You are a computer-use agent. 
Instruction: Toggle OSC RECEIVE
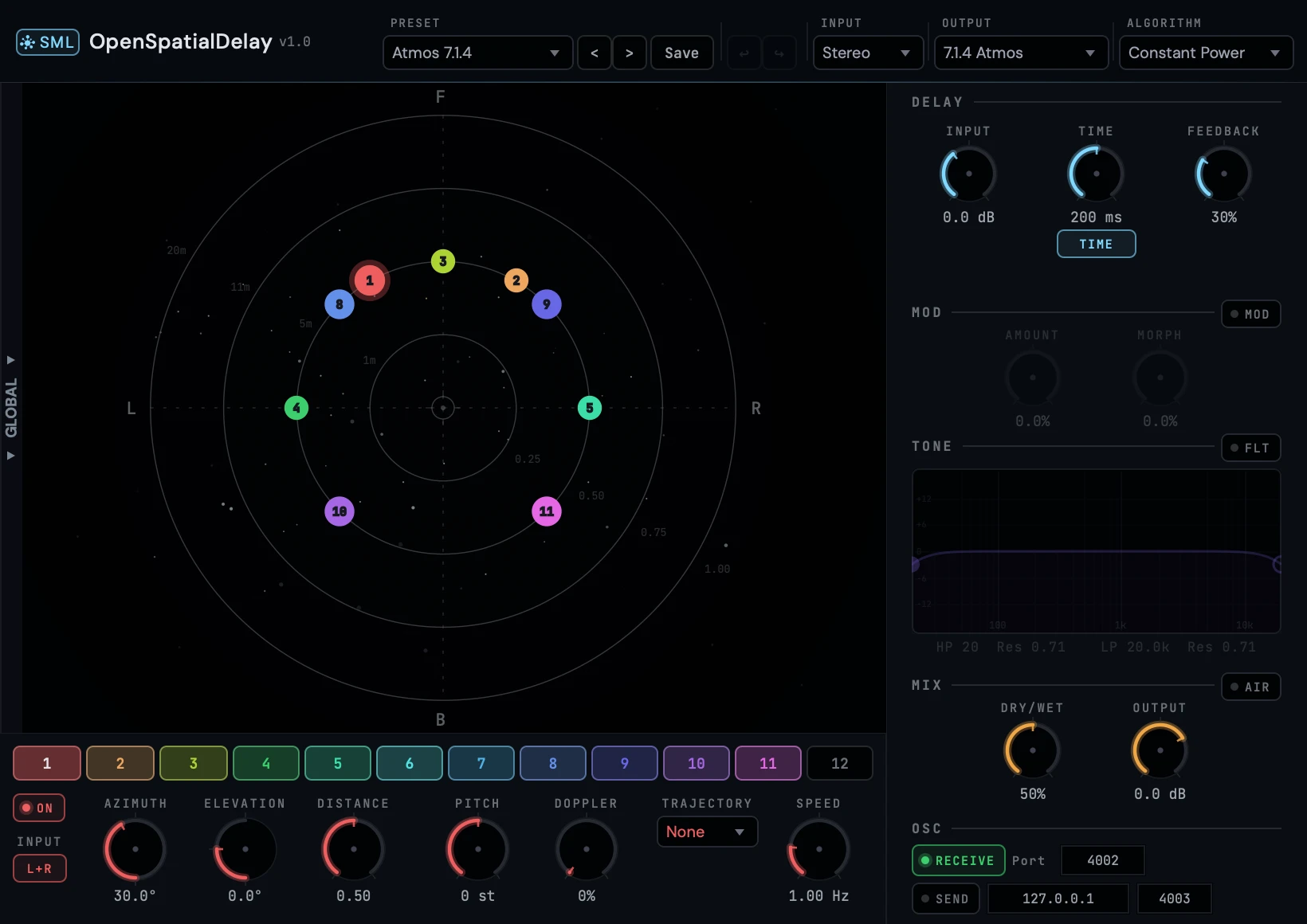point(958,860)
